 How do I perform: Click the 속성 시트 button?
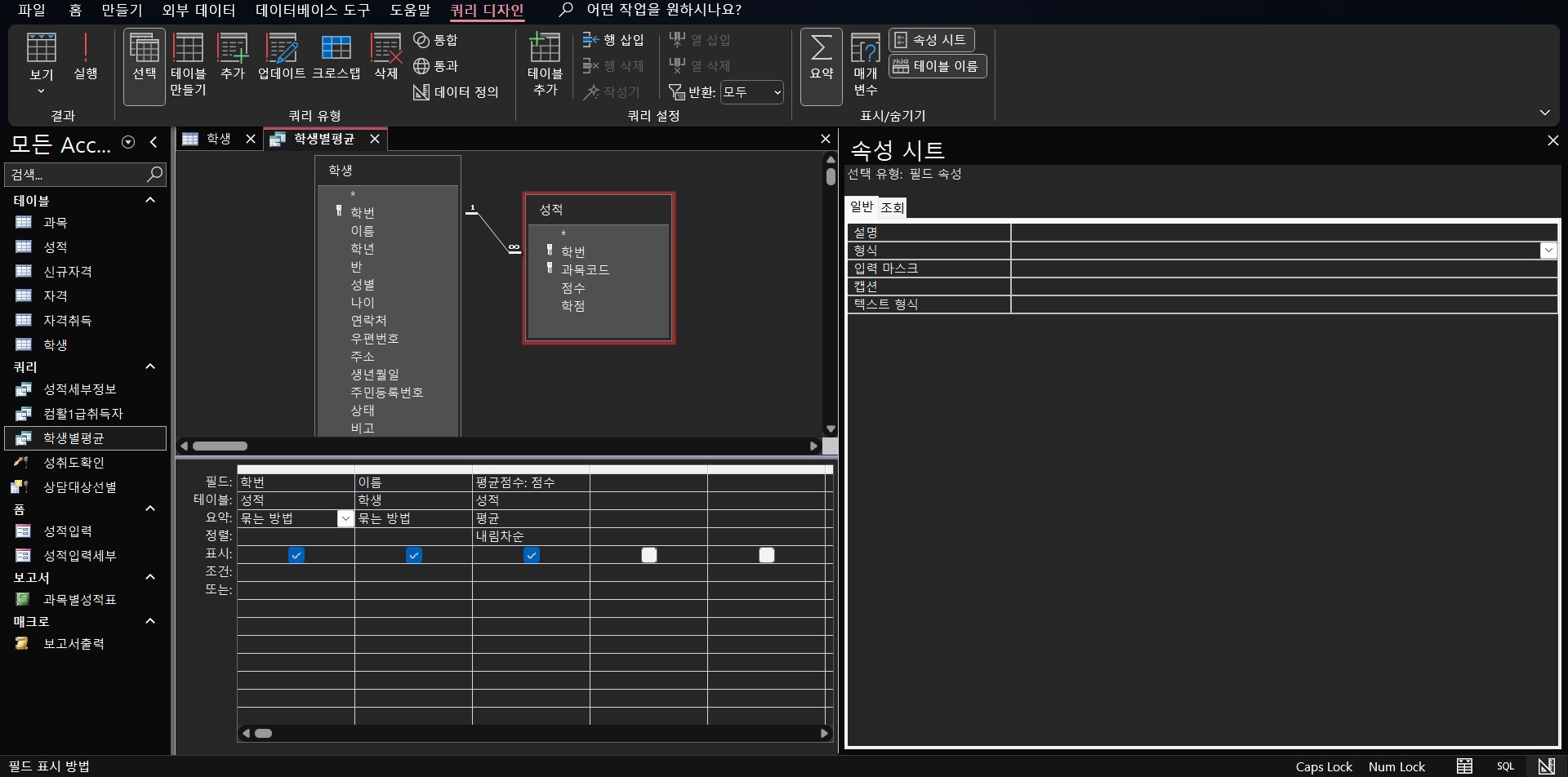(931, 40)
